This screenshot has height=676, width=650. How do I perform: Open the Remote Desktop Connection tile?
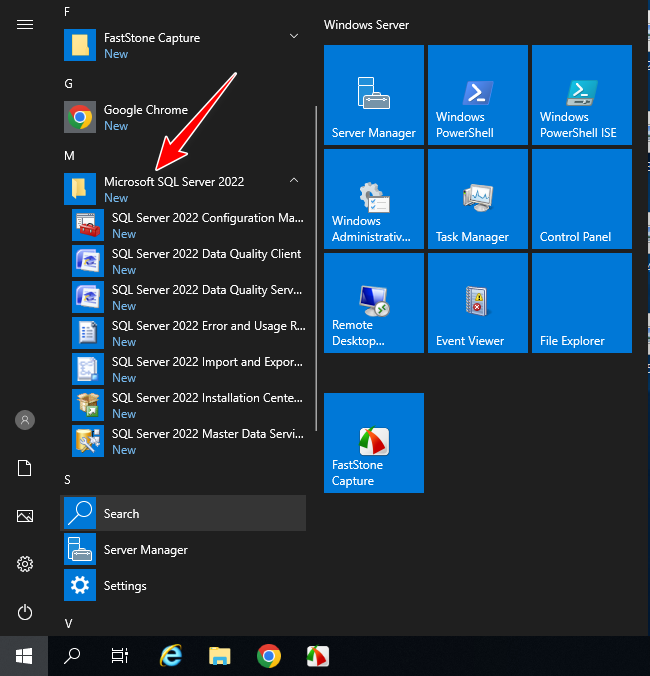pyautogui.click(x=374, y=303)
